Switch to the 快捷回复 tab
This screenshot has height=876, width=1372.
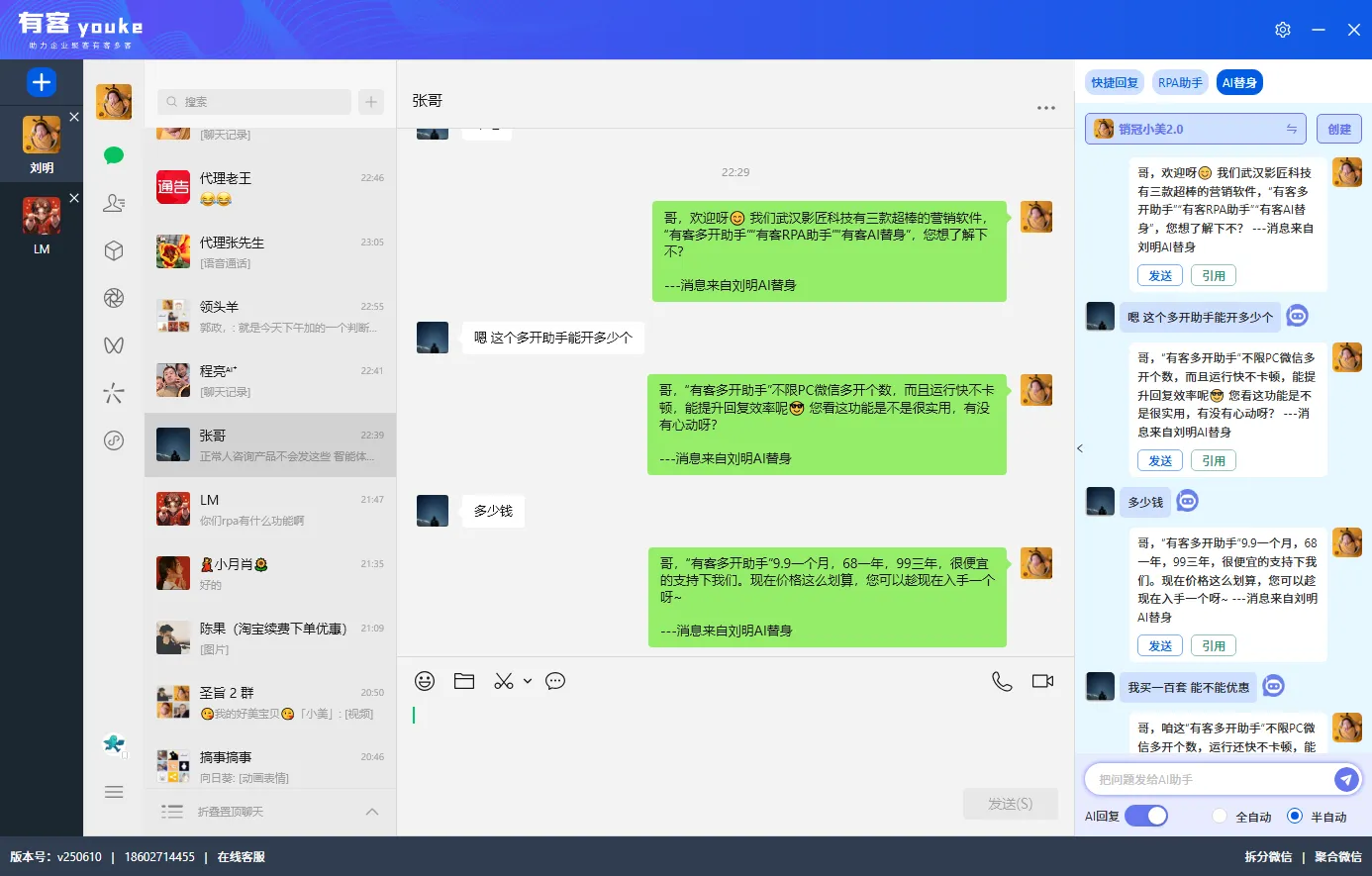[1113, 82]
